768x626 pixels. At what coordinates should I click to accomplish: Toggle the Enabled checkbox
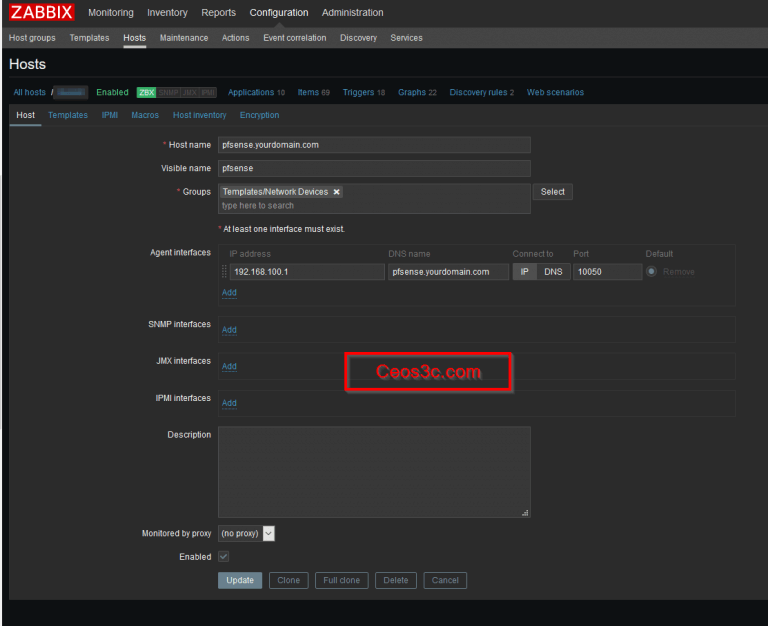[223, 556]
